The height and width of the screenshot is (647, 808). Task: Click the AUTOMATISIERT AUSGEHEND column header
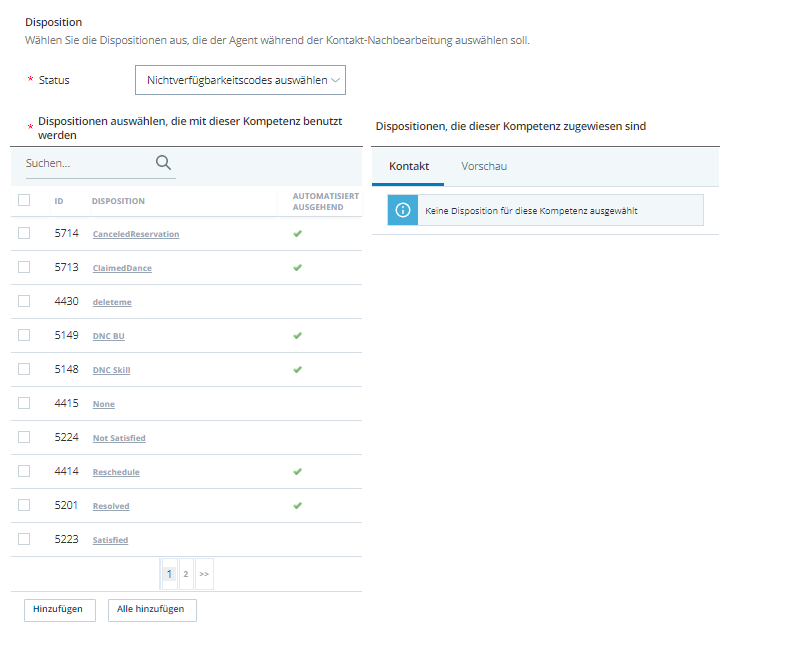[326, 201]
